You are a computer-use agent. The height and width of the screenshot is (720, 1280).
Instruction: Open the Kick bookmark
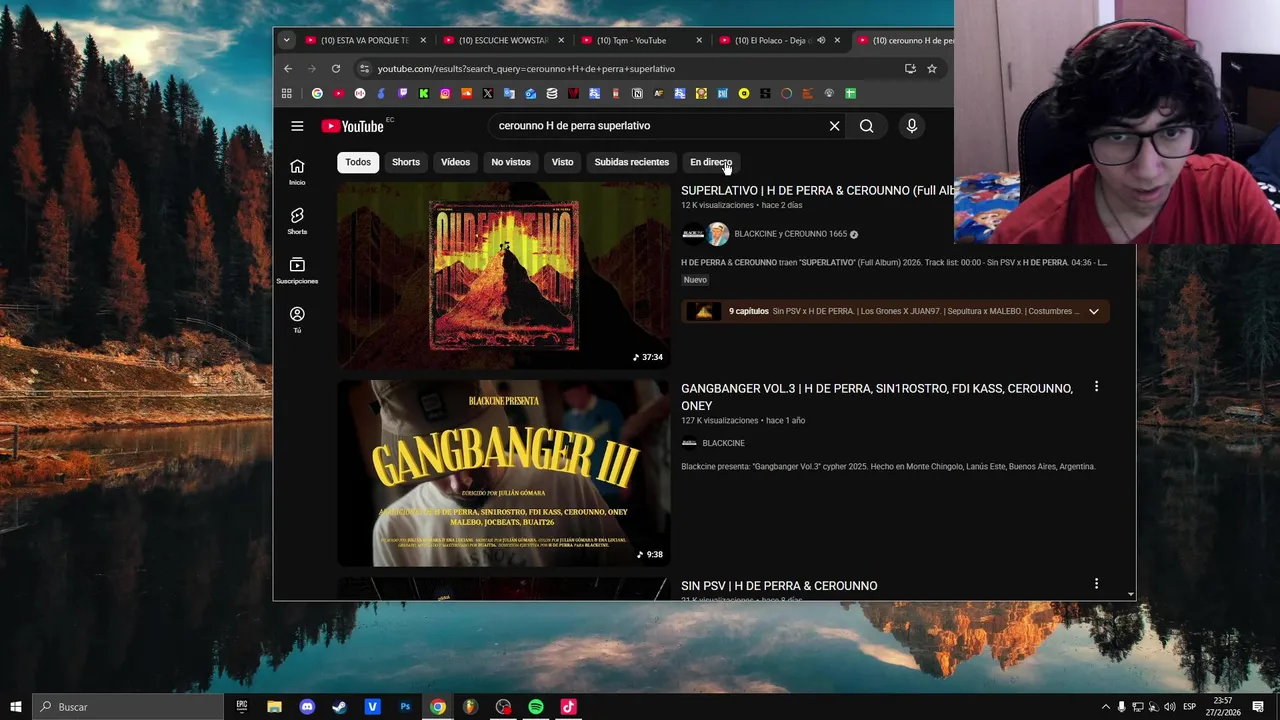click(x=423, y=93)
